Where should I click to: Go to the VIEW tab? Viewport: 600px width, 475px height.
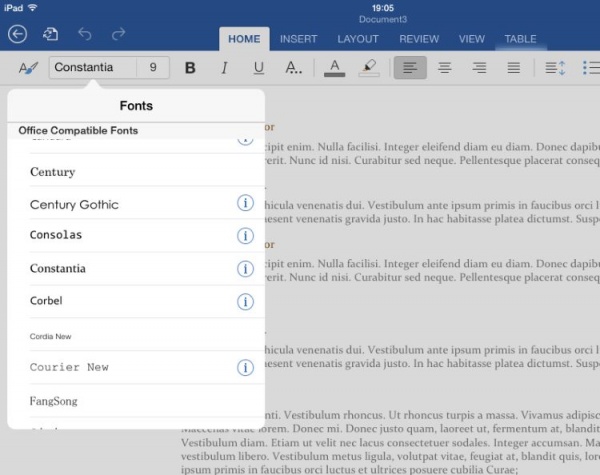coord(472,39)
